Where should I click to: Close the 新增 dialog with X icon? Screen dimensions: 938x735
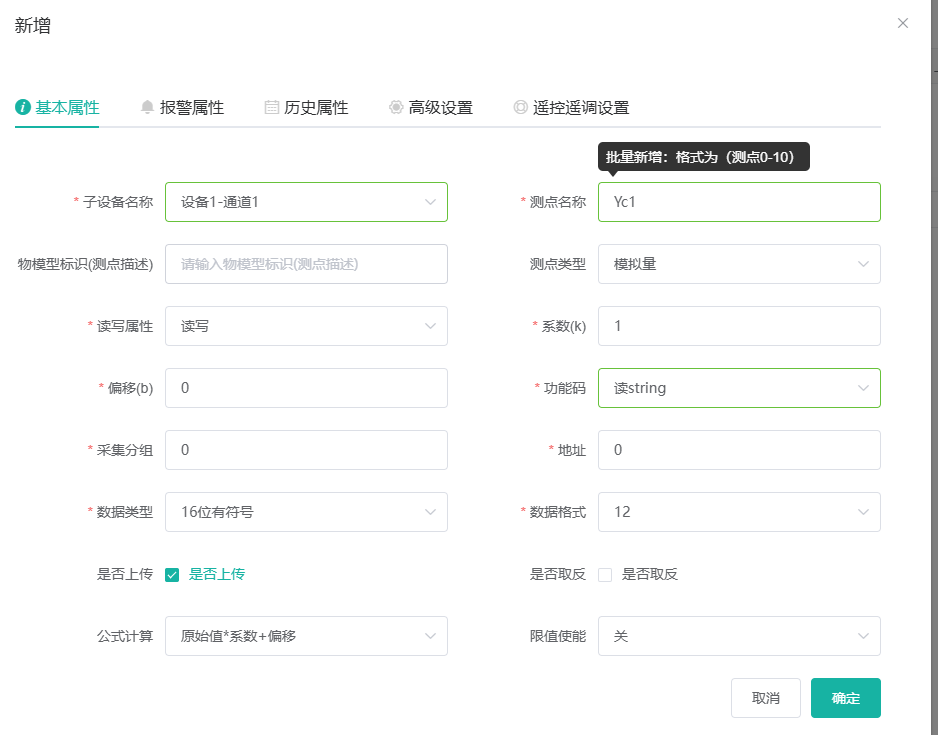click(x=903, y=23)
